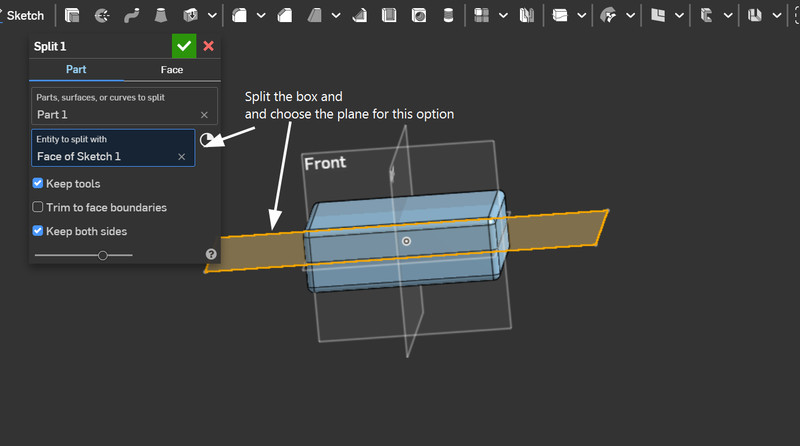Click the preview opacity slider handle
The image size is (800, 446).
coord(103,255)
